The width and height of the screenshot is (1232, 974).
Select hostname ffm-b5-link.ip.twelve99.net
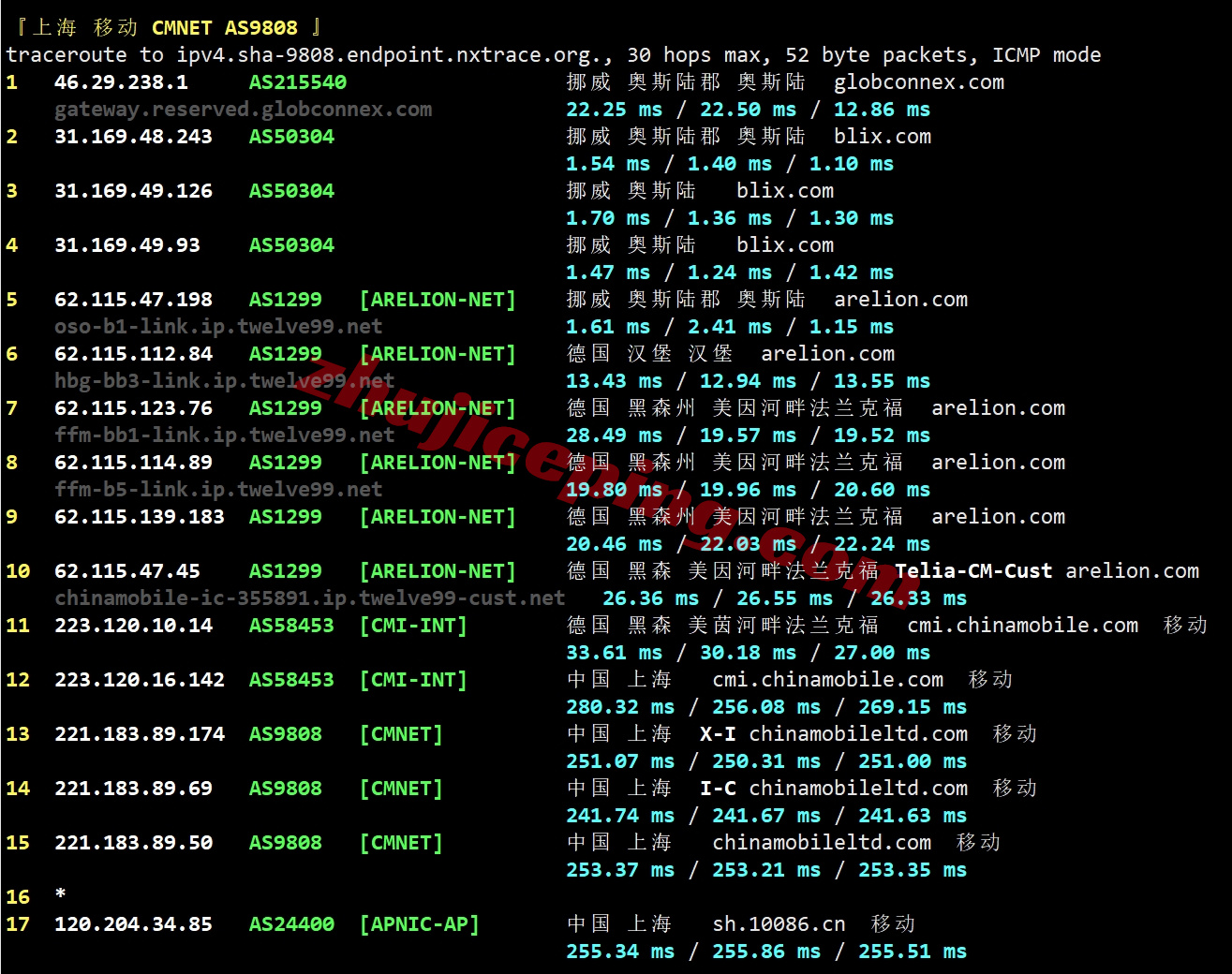[x=218, y=490]
